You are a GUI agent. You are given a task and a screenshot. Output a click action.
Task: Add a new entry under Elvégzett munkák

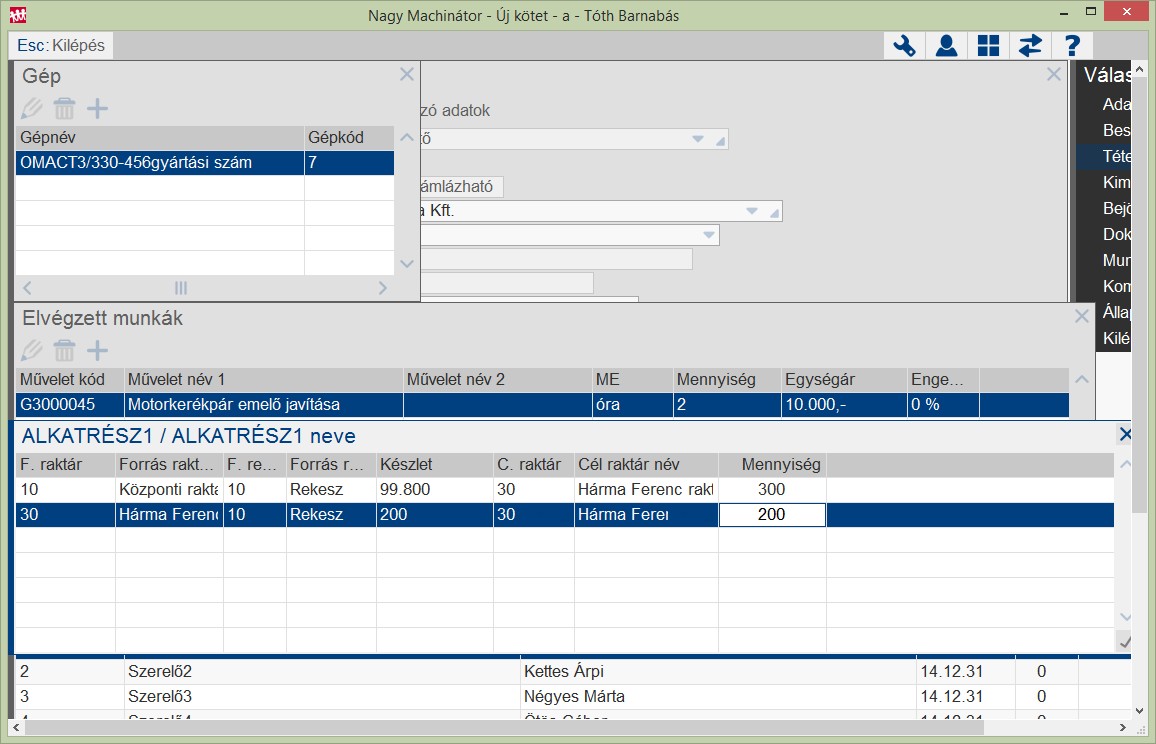click(97, 350)
